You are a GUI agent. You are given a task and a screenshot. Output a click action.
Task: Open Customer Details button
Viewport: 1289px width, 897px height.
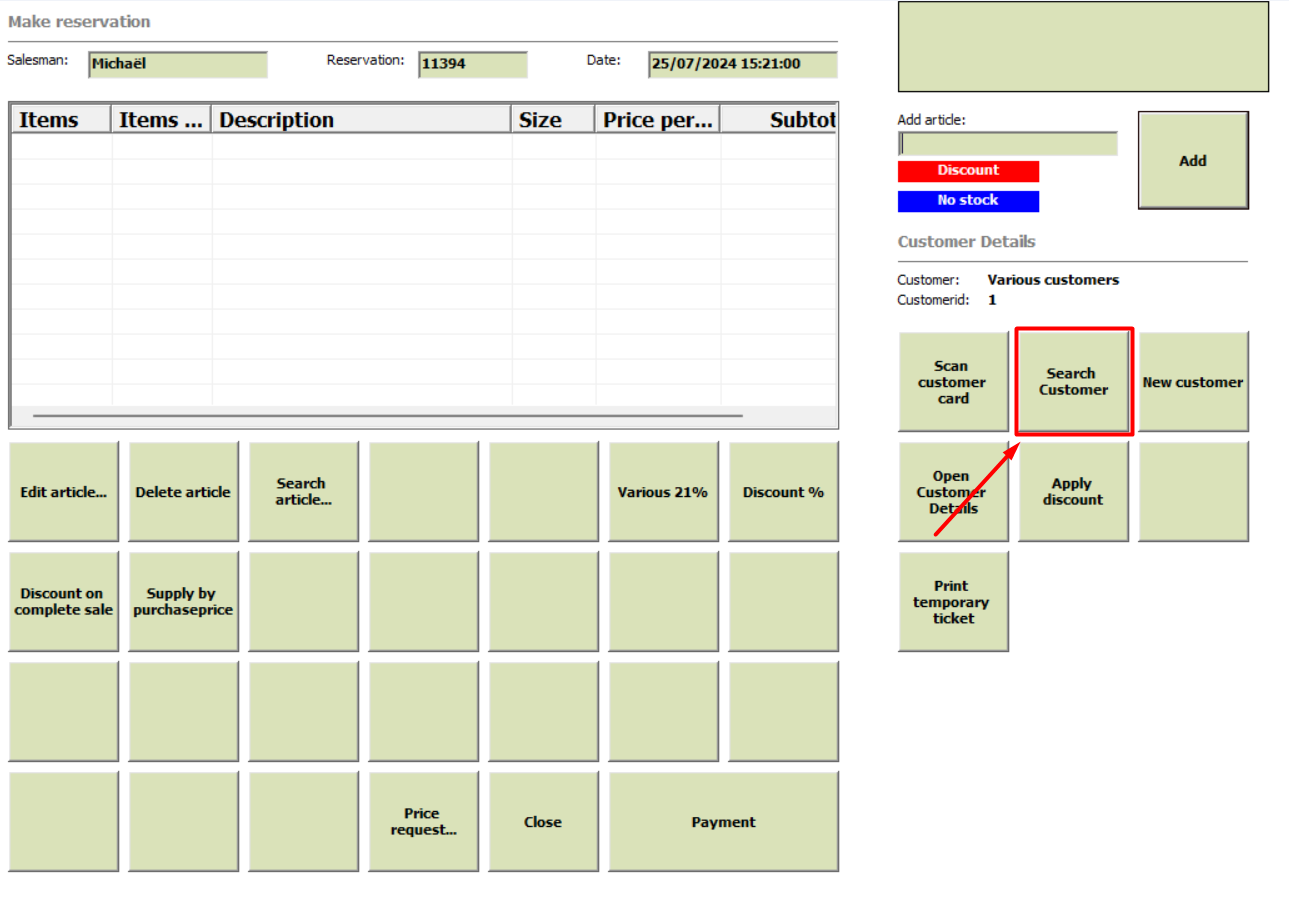953,492
